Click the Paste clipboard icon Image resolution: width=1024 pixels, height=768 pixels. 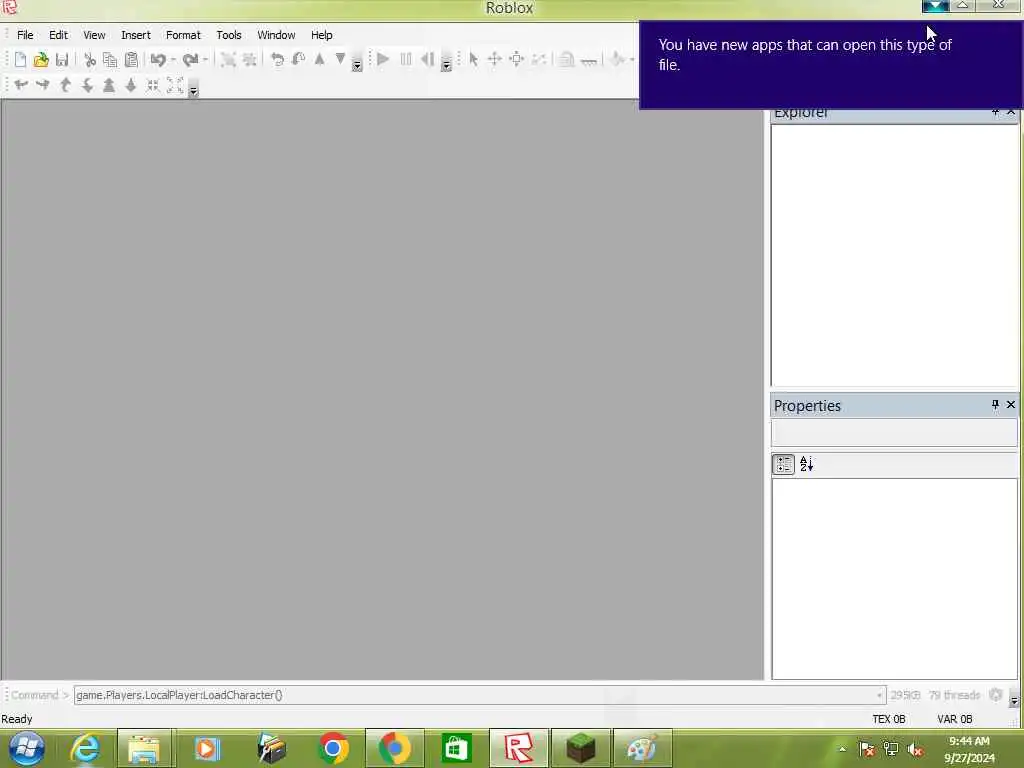131,60
